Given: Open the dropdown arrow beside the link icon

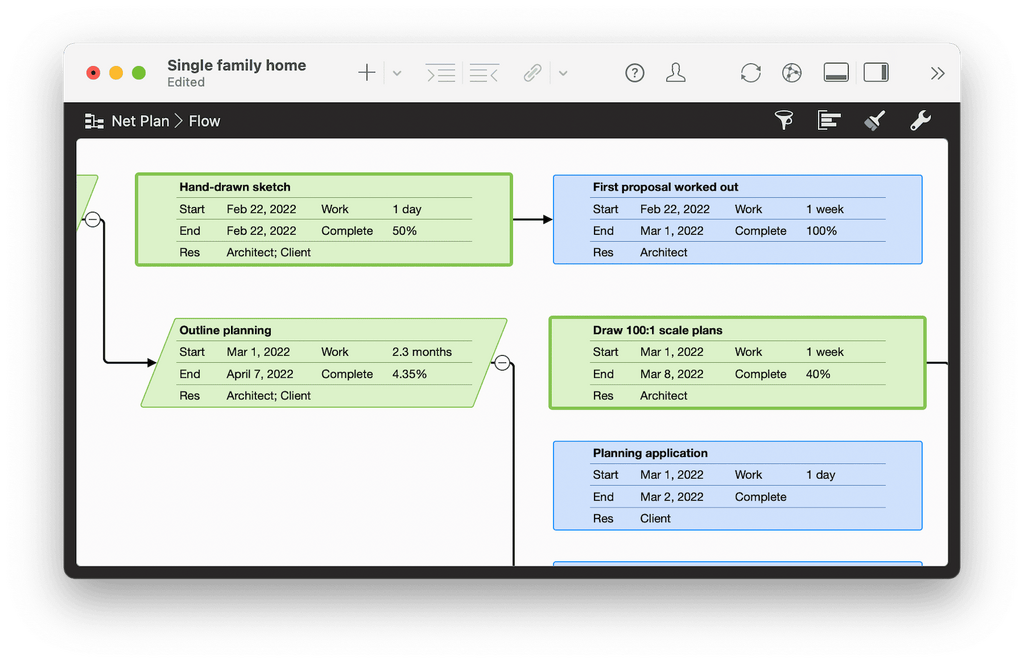Looking at the screenshot, I should tap(563, 73).
